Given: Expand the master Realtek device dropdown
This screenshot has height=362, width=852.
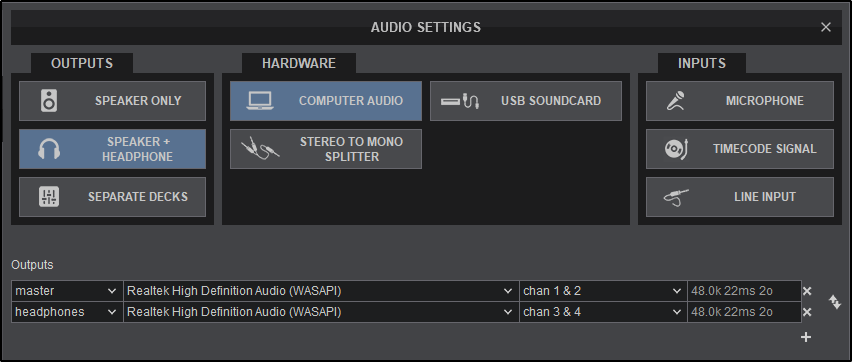Looking at the screenshot, I should tap(321, 291).
